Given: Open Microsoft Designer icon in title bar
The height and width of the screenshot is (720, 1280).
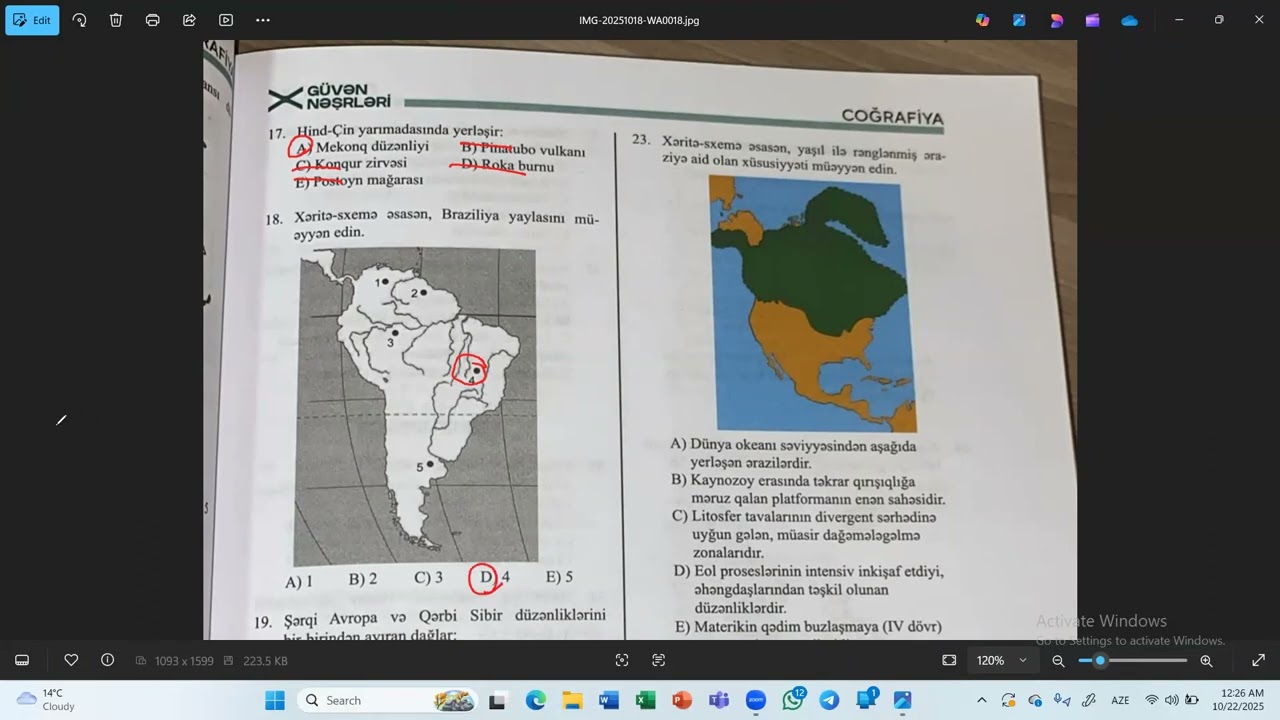Looking at the screenshot, I should coord(1056,20).
